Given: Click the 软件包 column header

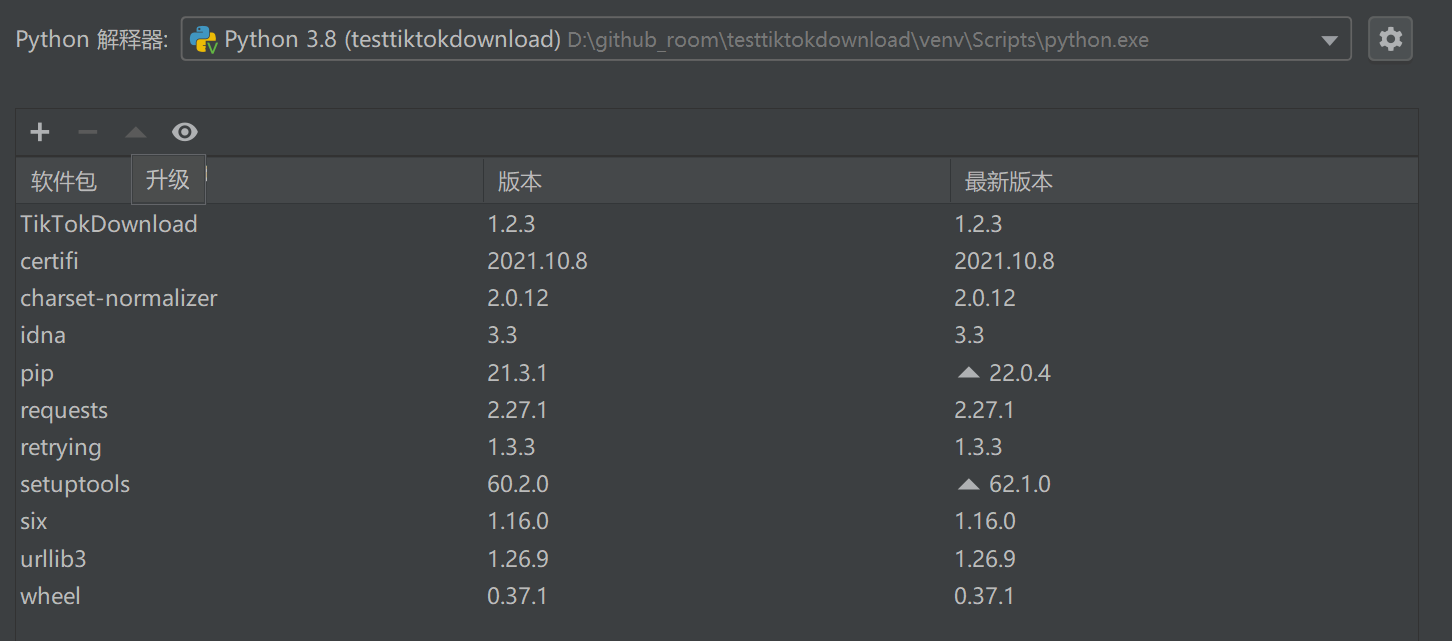Looking at the screenshot, I should 62,180.
